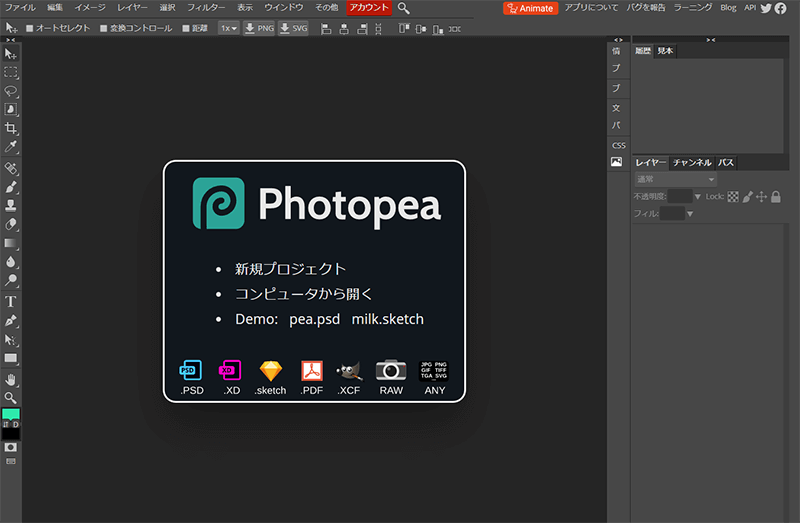800x523 pixels.
Task: Open the blend mode 通常 dropdown
Action: click(x=675, y=179)
